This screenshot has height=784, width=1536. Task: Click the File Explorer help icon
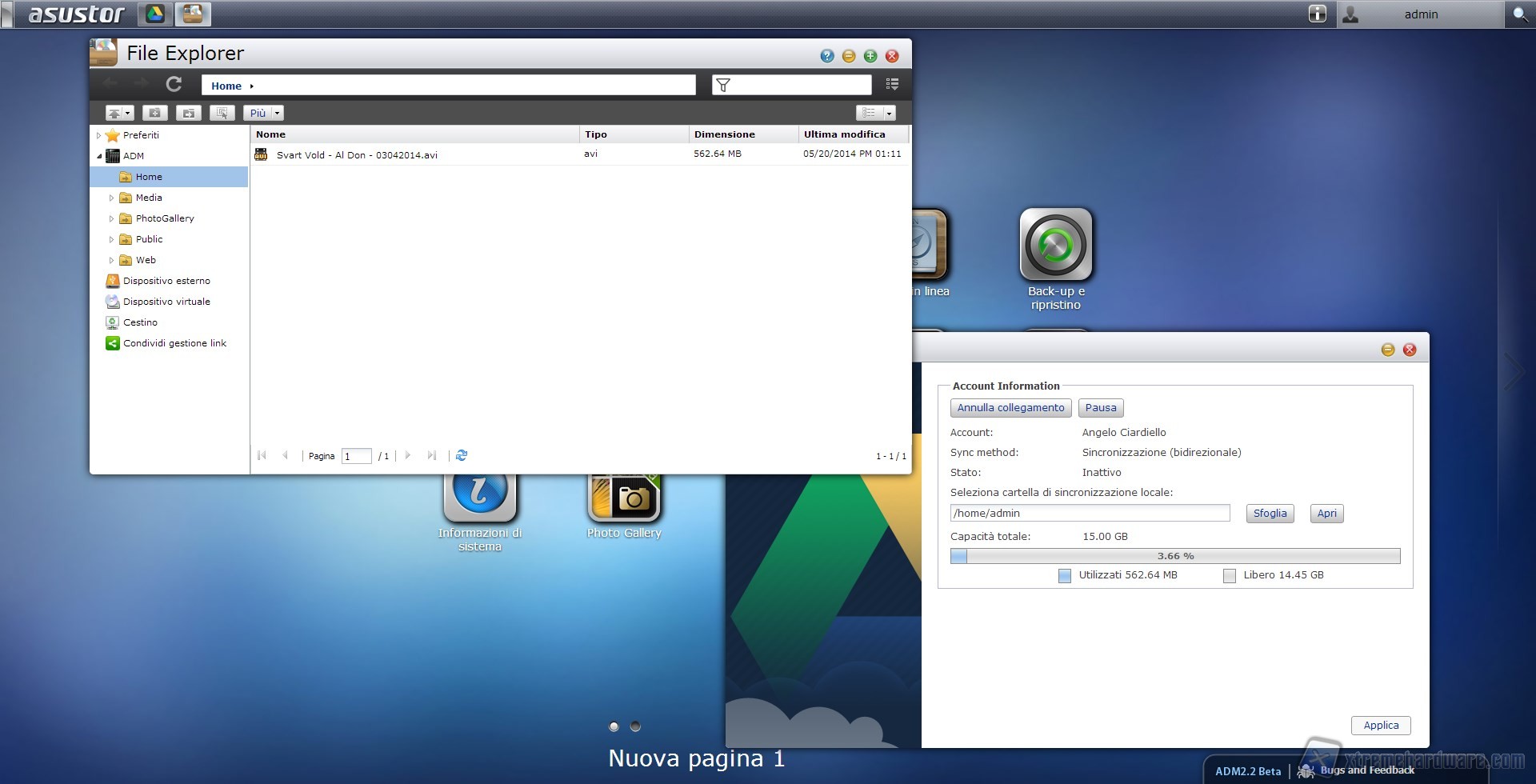[827, 56]
